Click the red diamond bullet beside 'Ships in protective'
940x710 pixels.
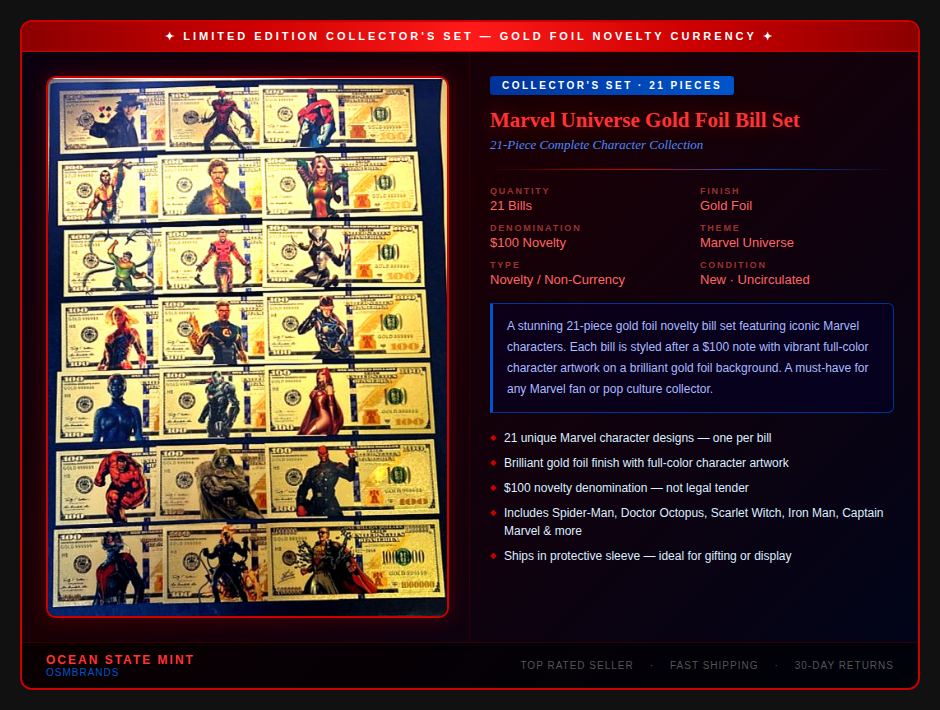tap(493, 556)
